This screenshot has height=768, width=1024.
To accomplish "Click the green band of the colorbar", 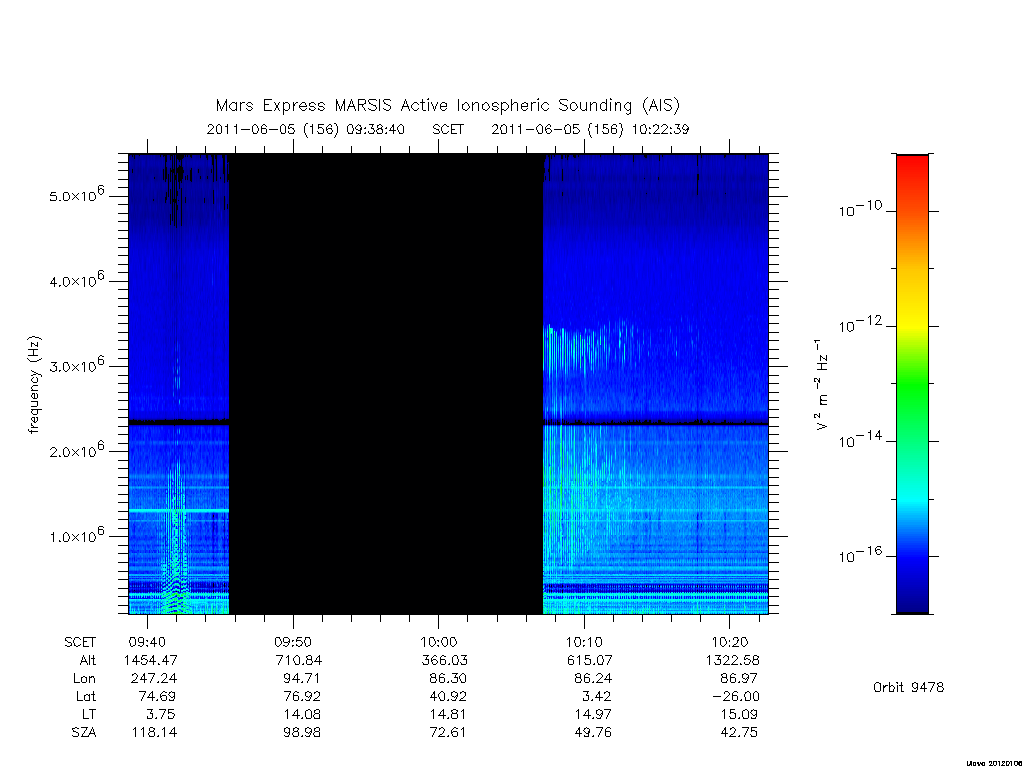I will coord(912,385).
